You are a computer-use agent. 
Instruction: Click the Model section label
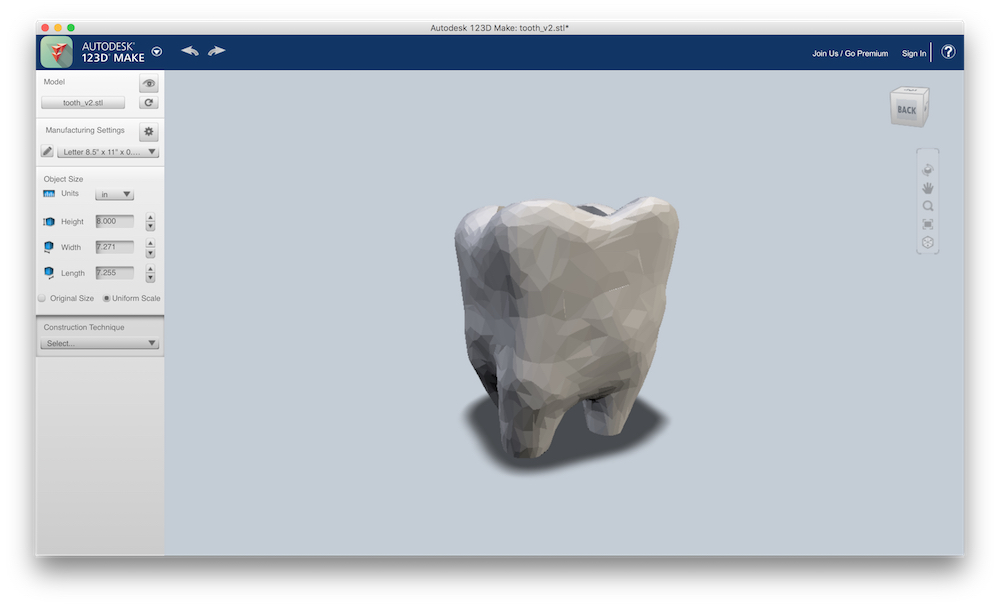click(54, 82)
